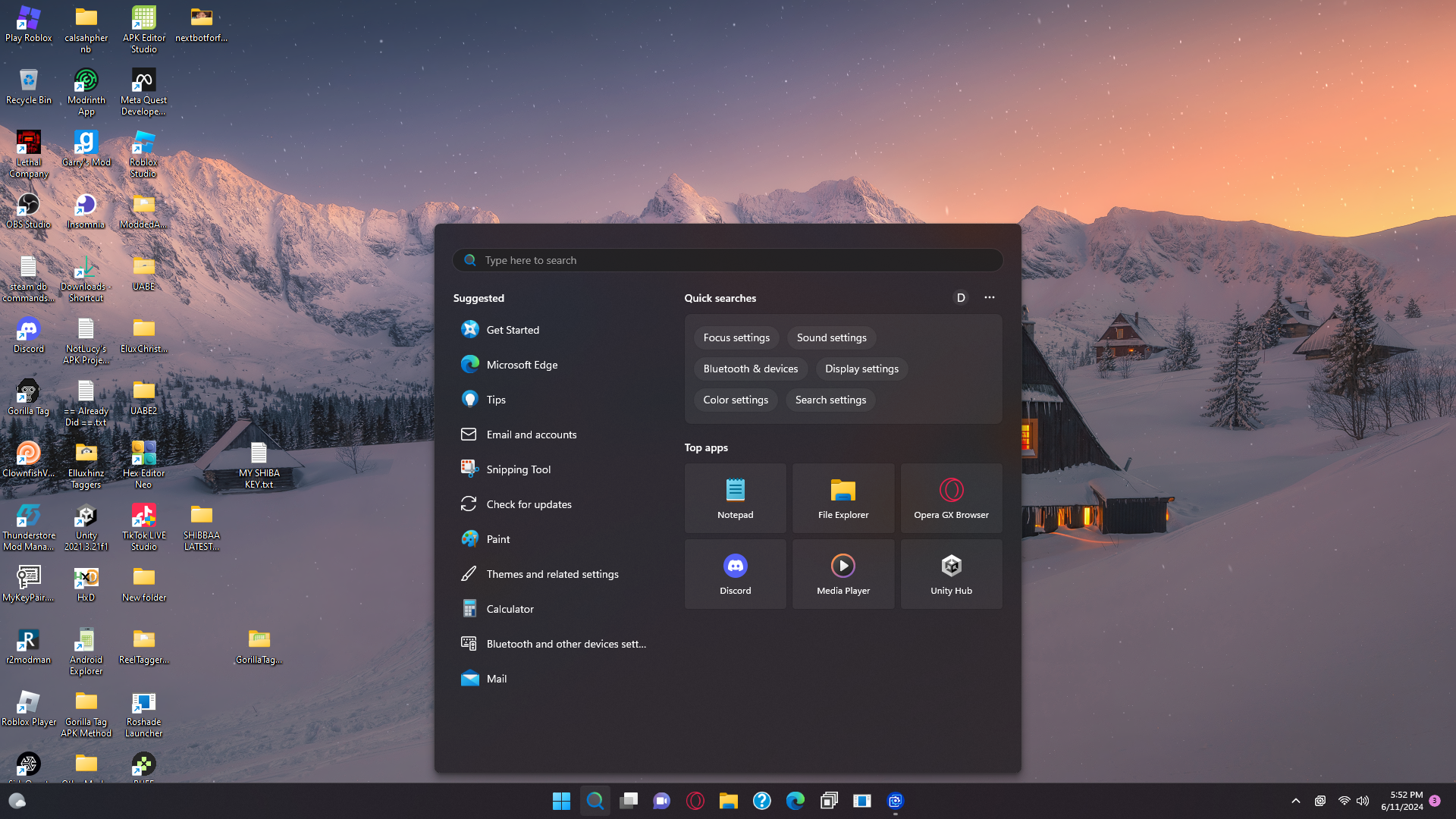Open File Explorer tile

coord(843,498)
